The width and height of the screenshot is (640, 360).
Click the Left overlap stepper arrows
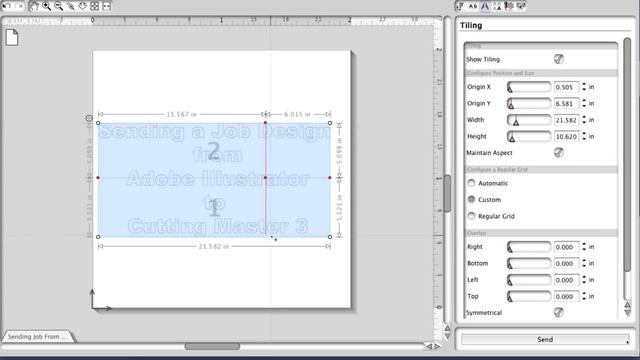[x=584, y=280]
